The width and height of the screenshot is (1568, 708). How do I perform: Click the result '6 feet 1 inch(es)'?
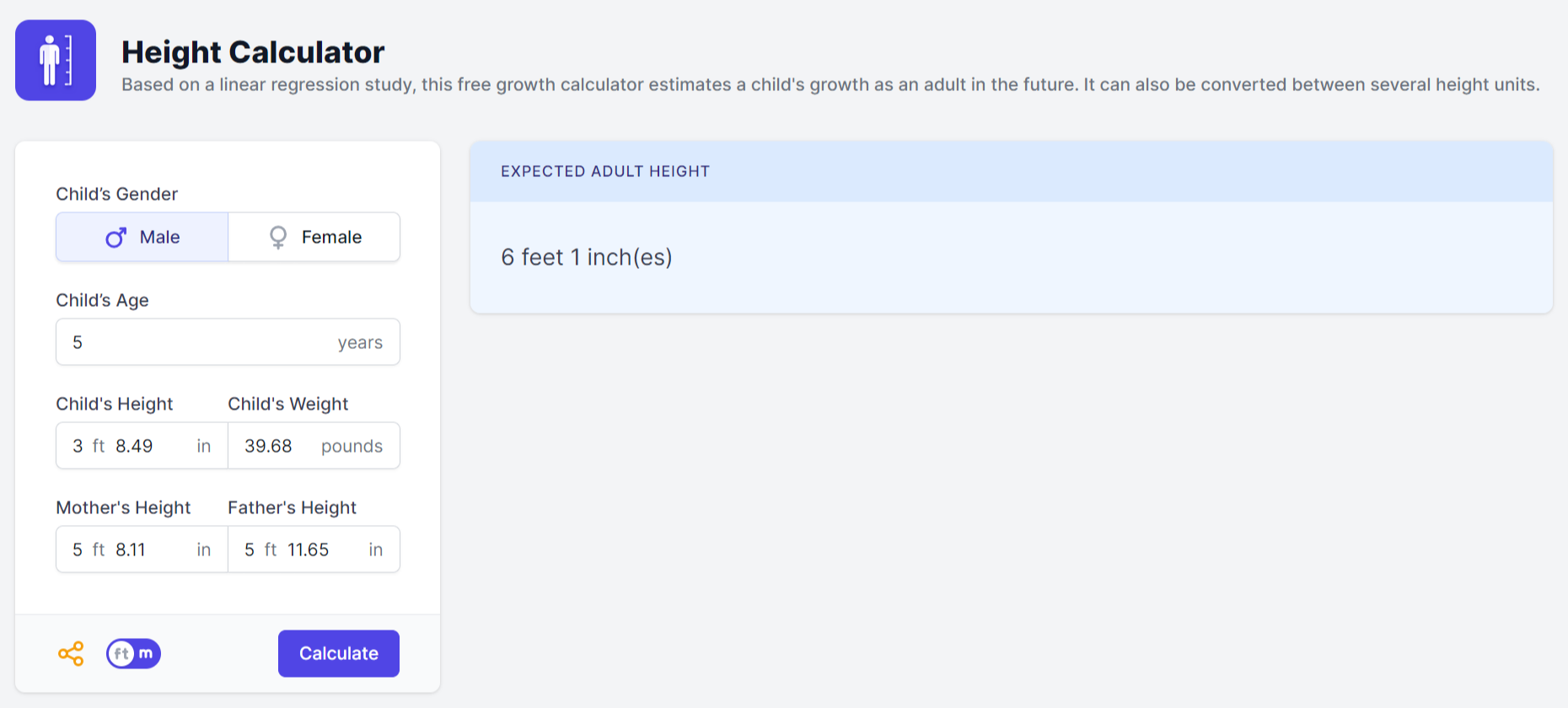point(588,257)
